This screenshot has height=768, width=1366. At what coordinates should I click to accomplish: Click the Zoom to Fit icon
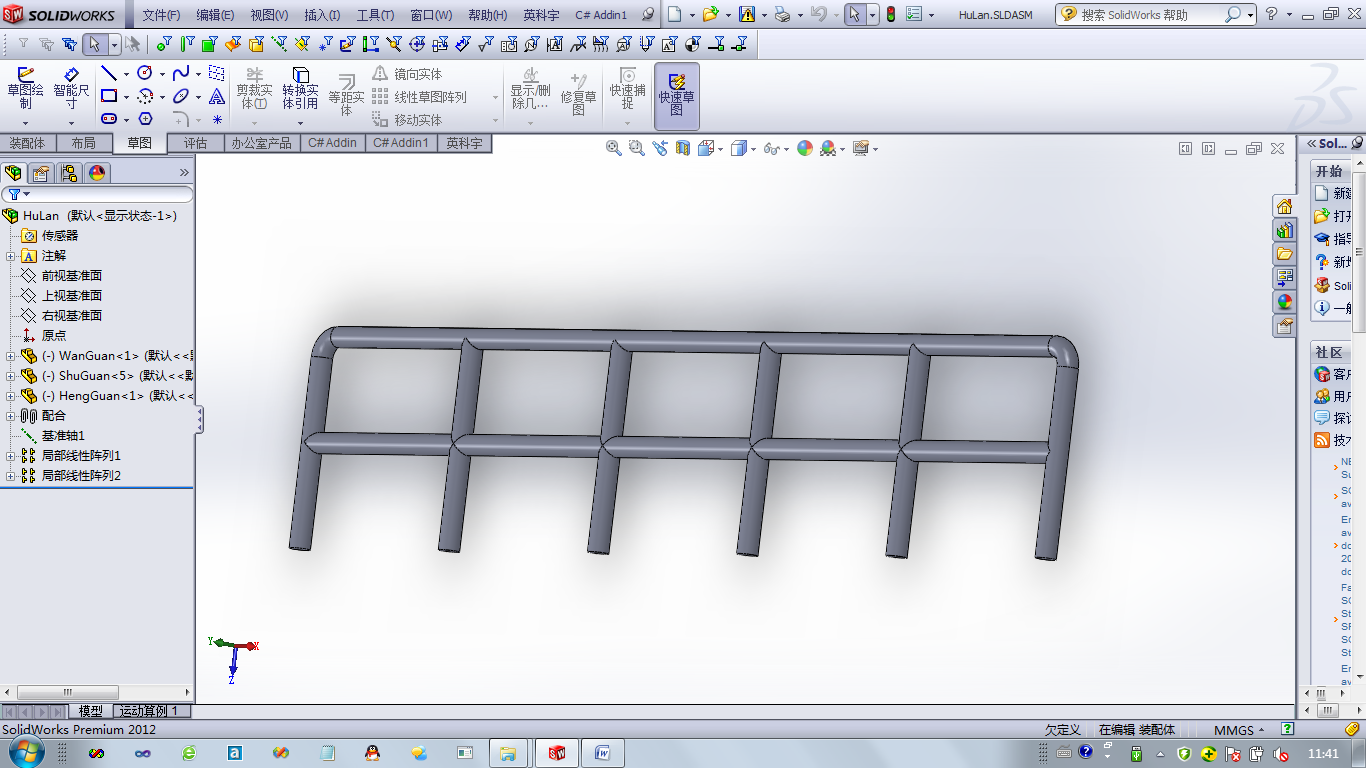click(x=614, y=148)
